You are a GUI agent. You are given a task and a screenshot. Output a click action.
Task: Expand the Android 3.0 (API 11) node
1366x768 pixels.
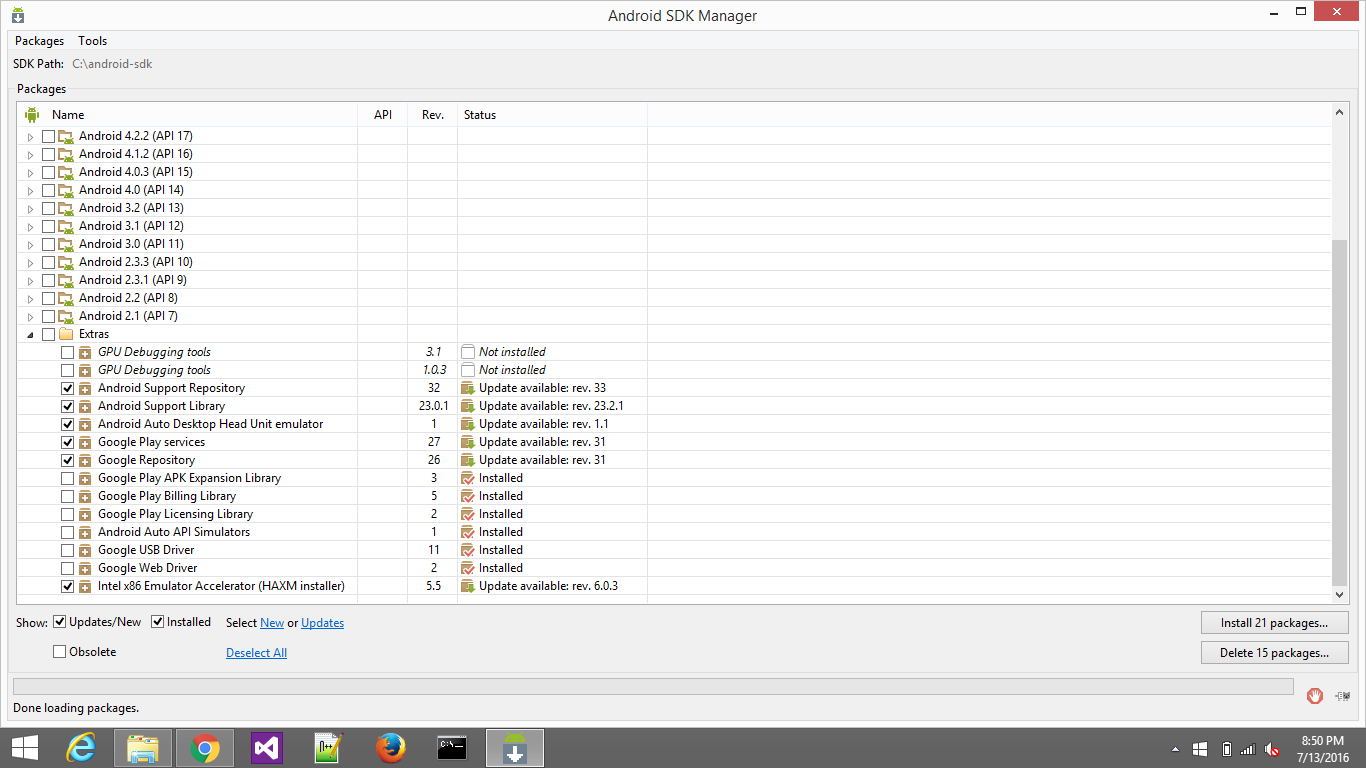tap(30, 244)
